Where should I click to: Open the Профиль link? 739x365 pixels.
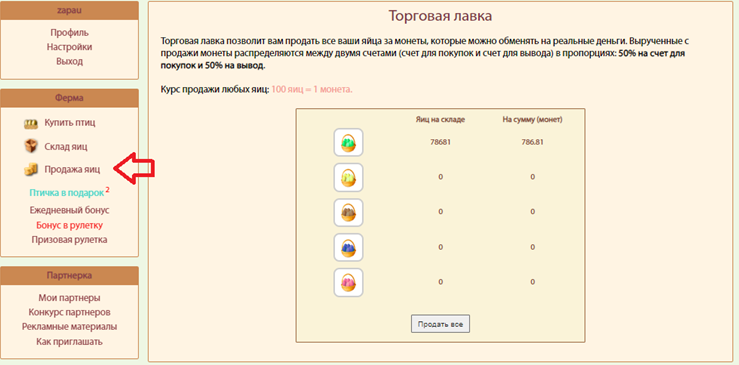(69, 33)
